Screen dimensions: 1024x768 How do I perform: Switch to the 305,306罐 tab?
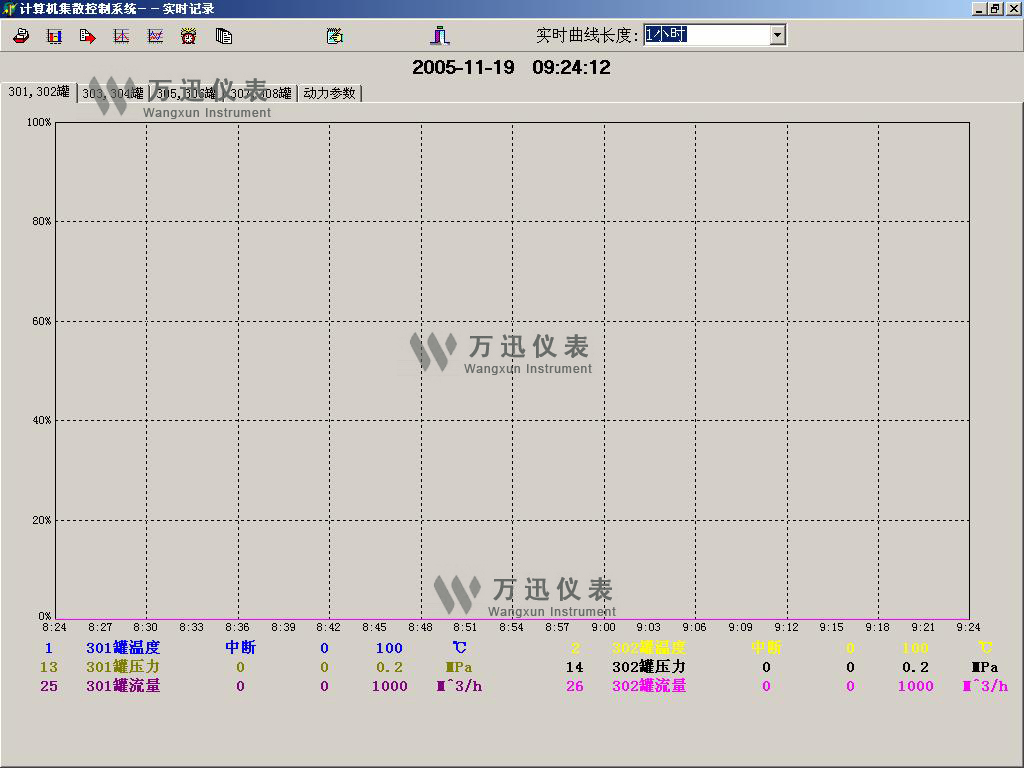coord(185,93)
